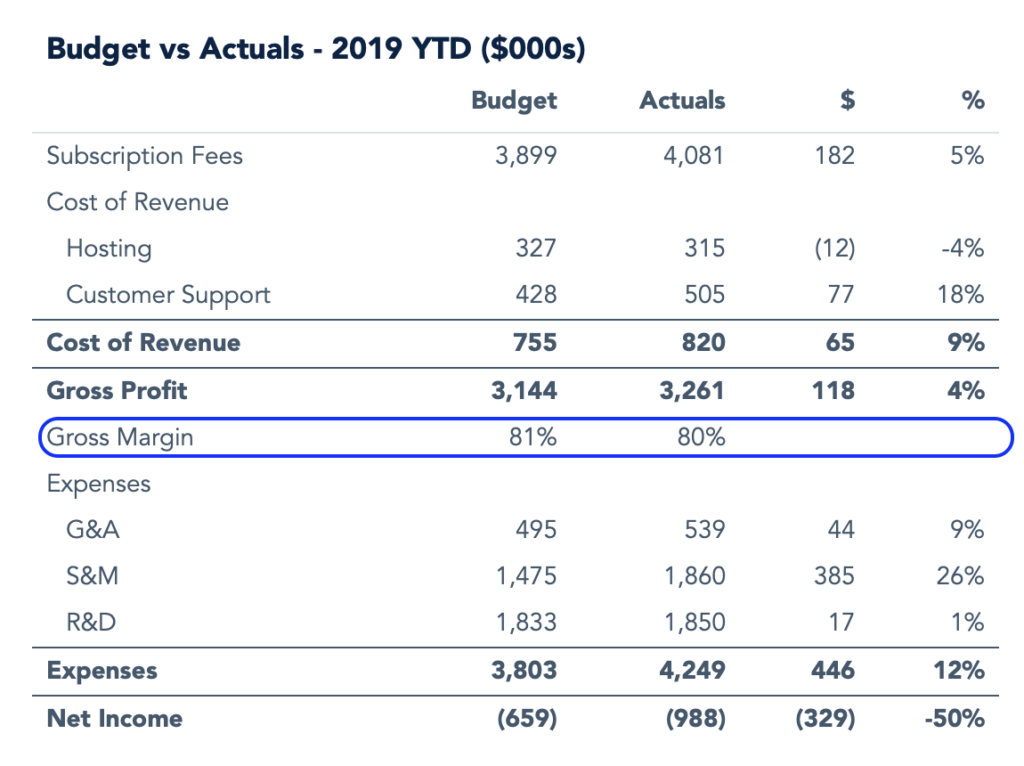Select the Net Income row label
Screen dimensions: 1024x766
coord(113,718)
